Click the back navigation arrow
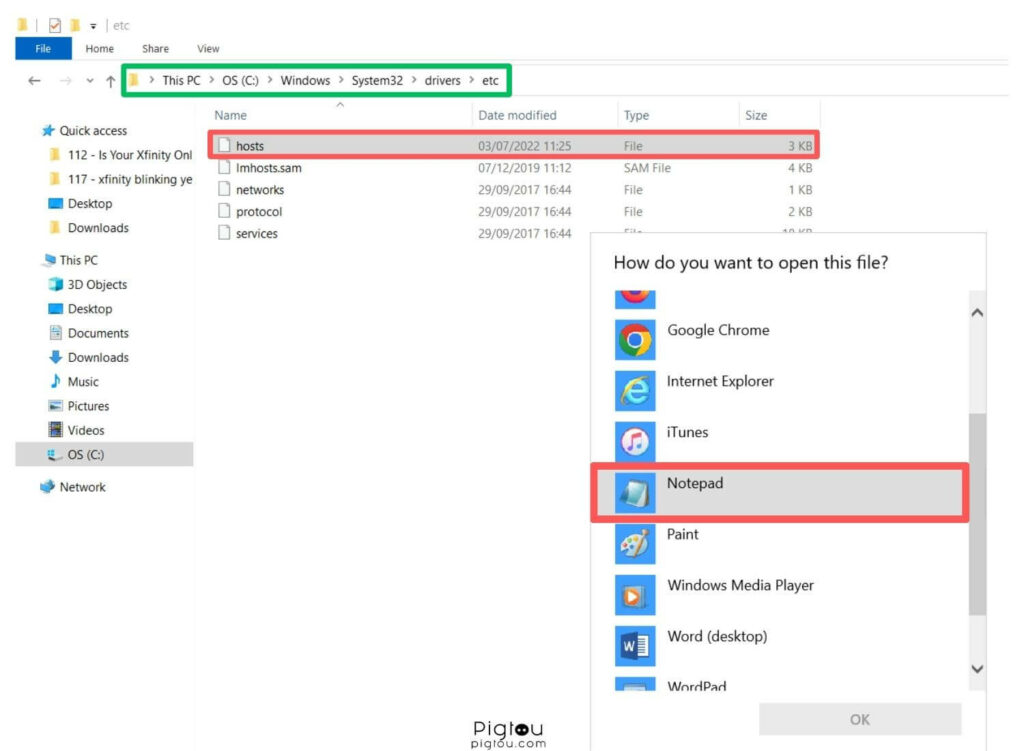 [34, 81]
